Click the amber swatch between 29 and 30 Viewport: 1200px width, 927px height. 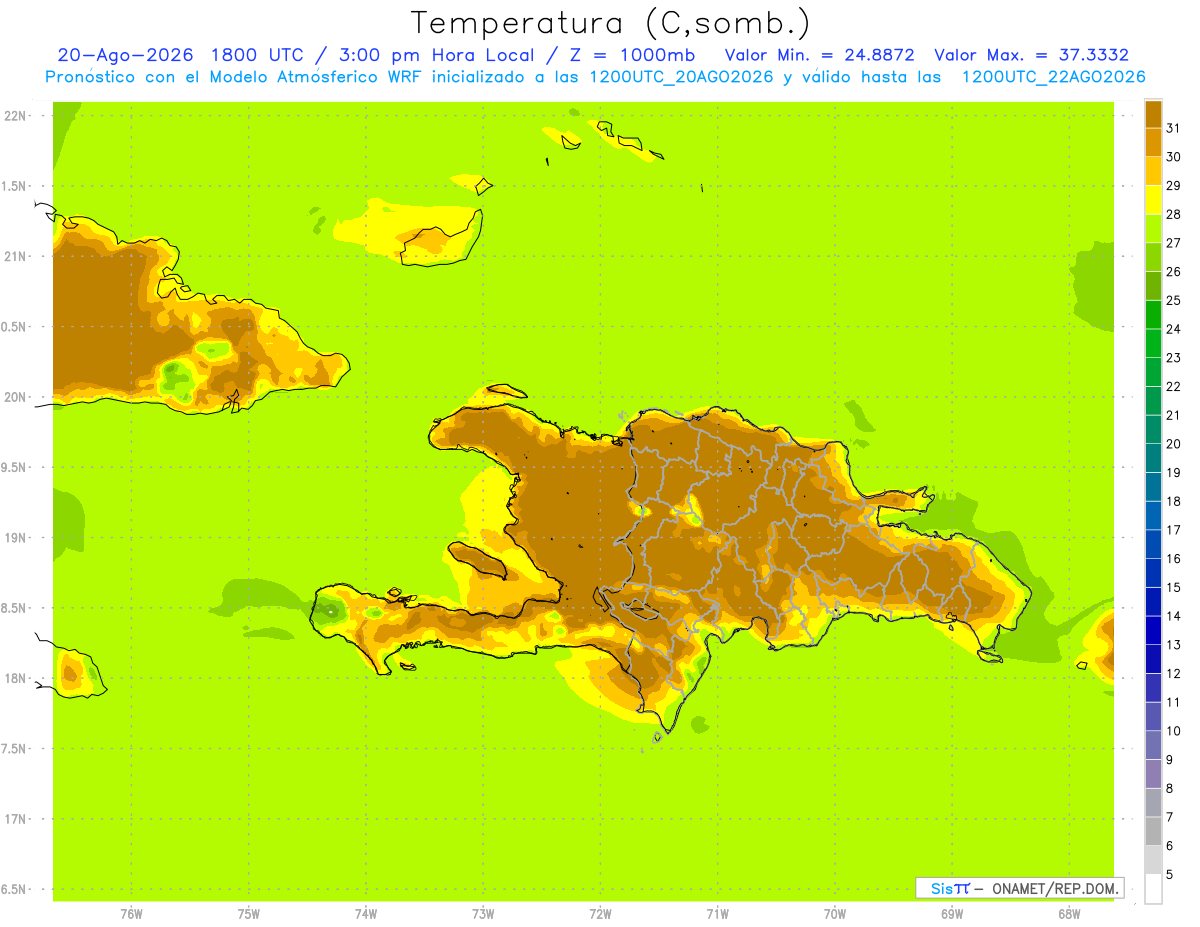point(1153,171)
